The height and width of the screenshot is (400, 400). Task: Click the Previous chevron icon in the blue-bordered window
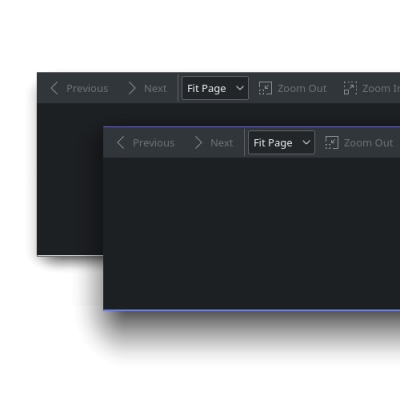coord(121,143)
